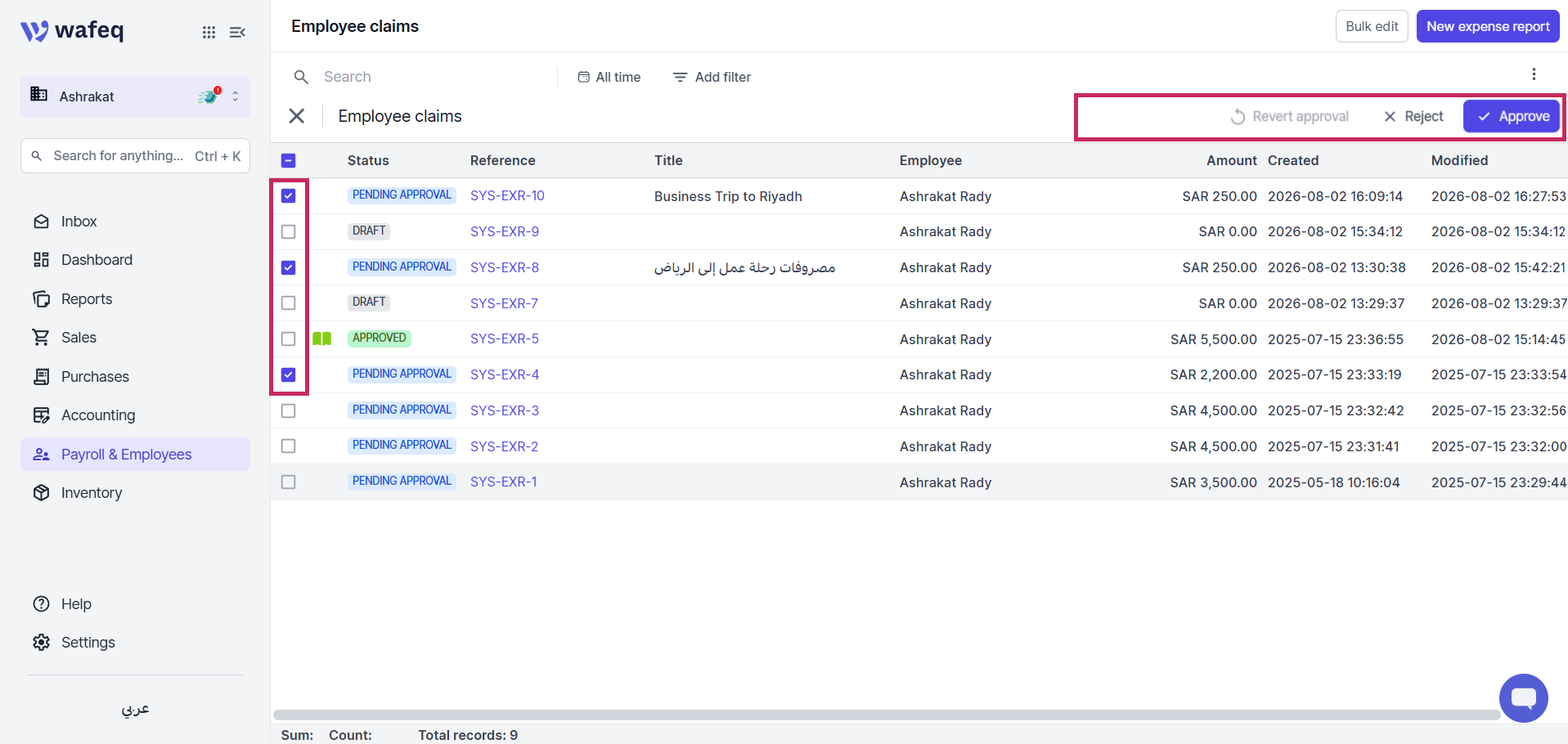Click the Inbox icon
Screen dimensions: 1568x744
point(41,222)
